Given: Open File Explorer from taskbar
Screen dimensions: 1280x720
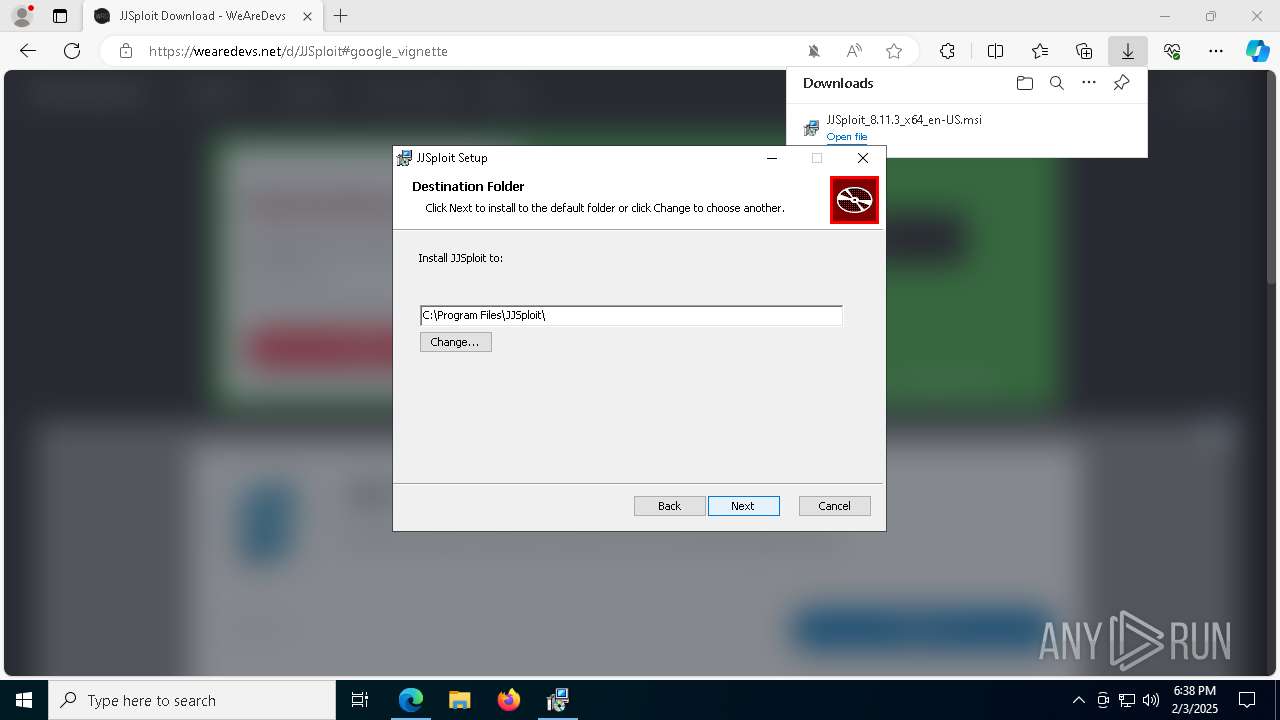Looking at the screenshot, I should 459,700.
